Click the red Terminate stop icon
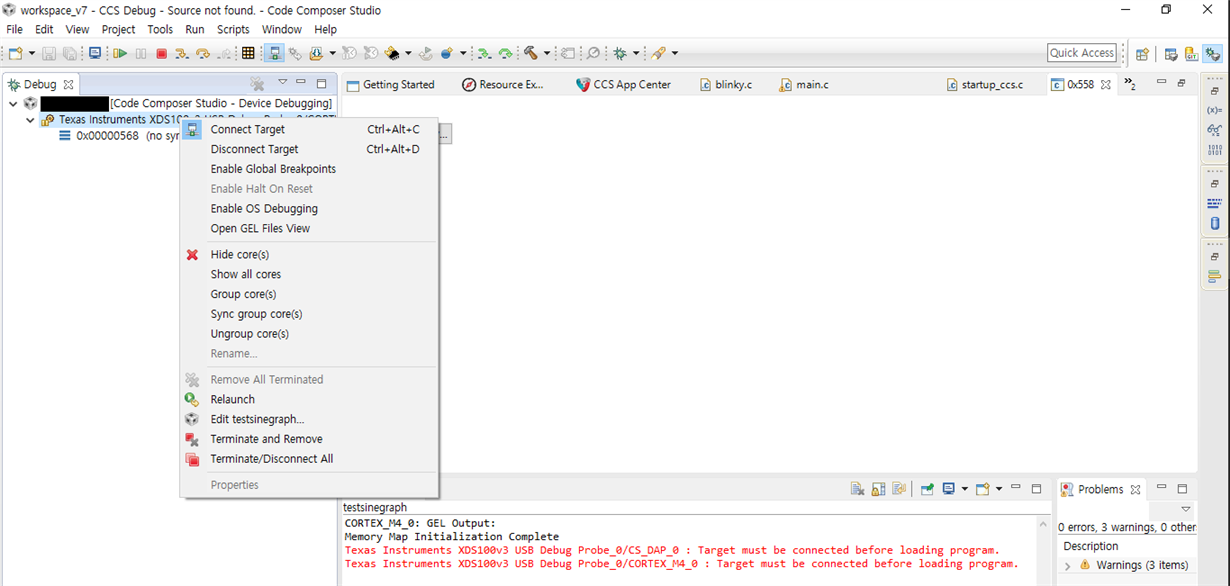The width and height of the screenshot is (1230, 586). click(x=162, y=53)
